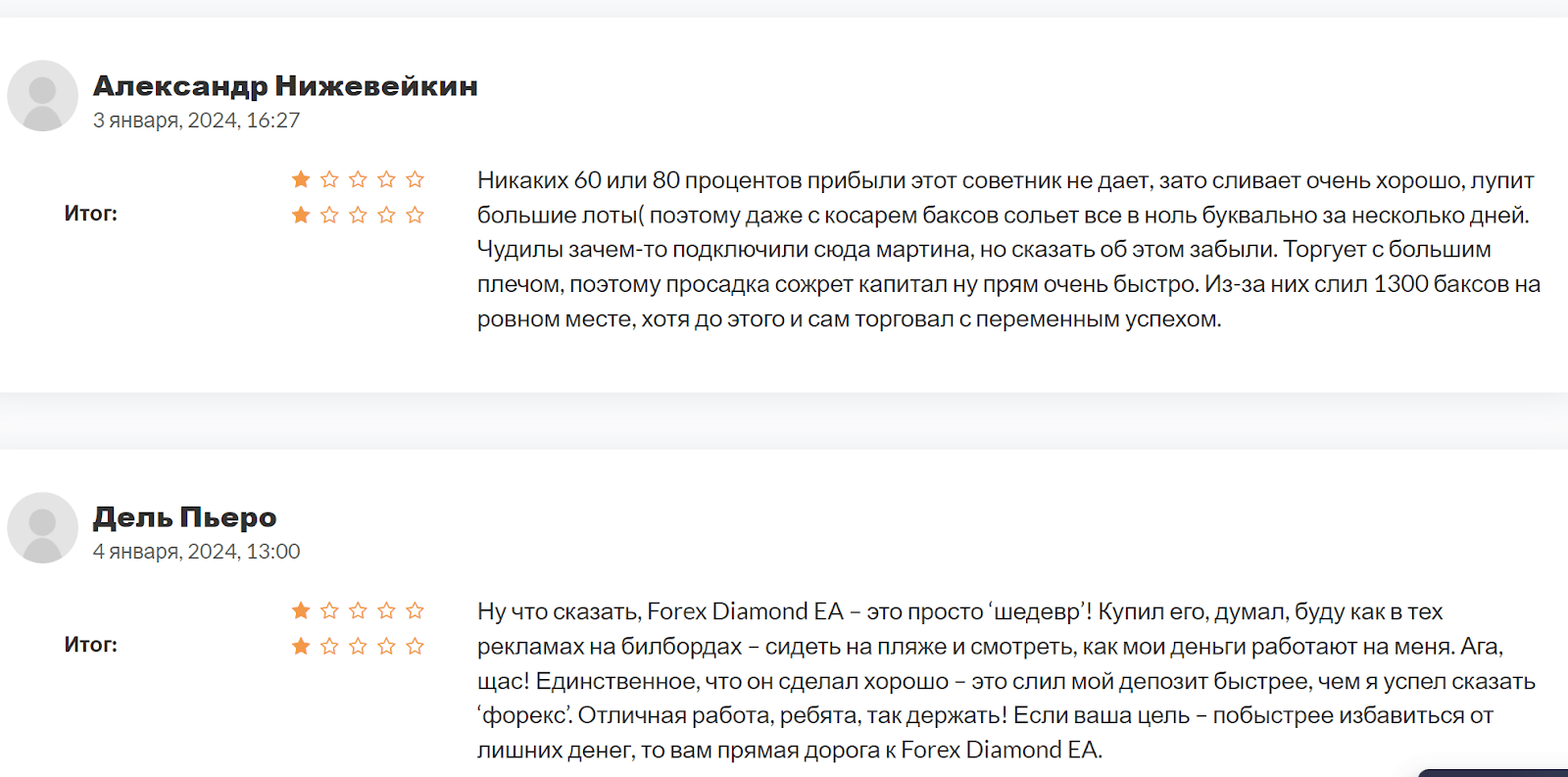Open reviewer name Дель Пьеро

184,517
